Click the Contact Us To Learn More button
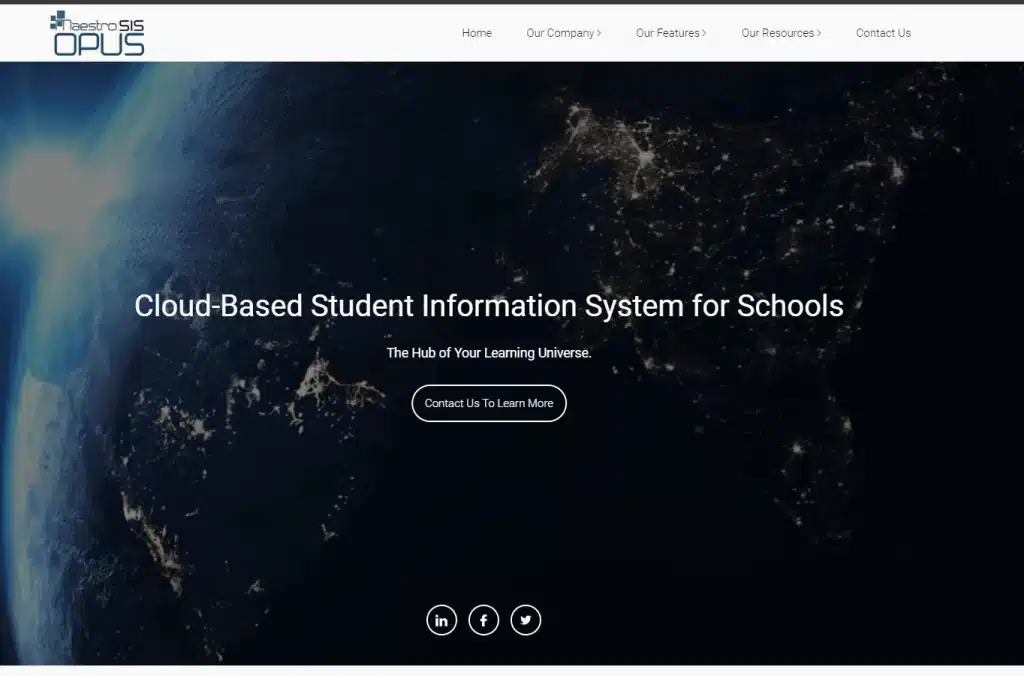Screen dimensions: 1024x676 (489, 403)
